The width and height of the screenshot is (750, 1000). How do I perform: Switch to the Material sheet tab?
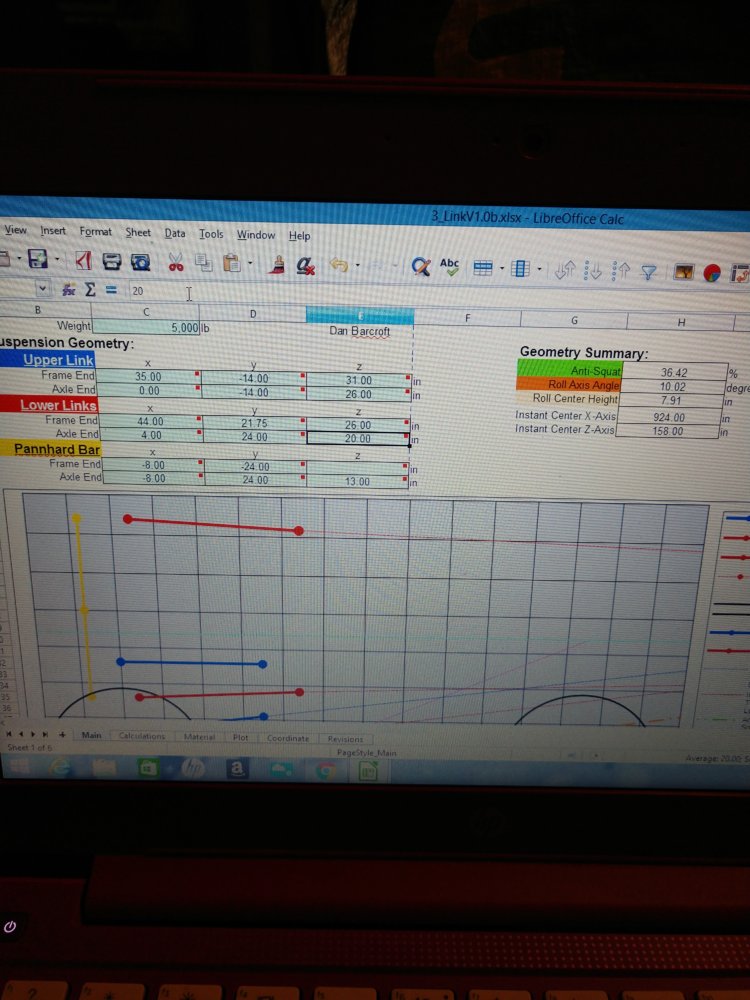coord(199,737)
